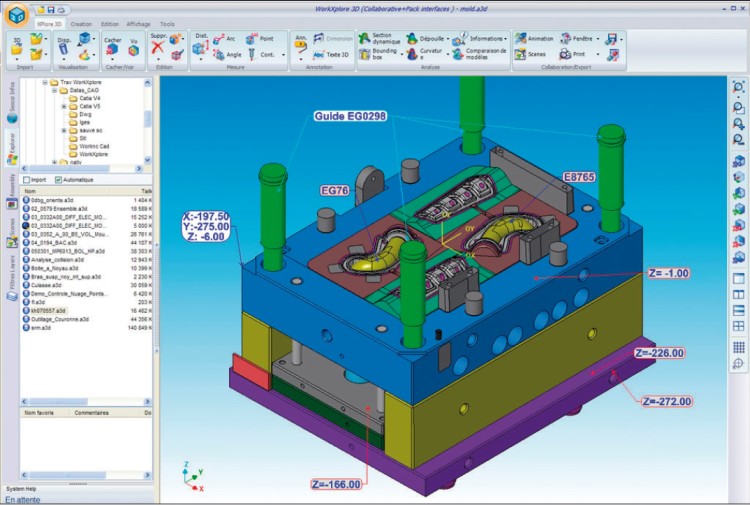
Task: Toggle the Import checkbox
Action: coord(26,180)
